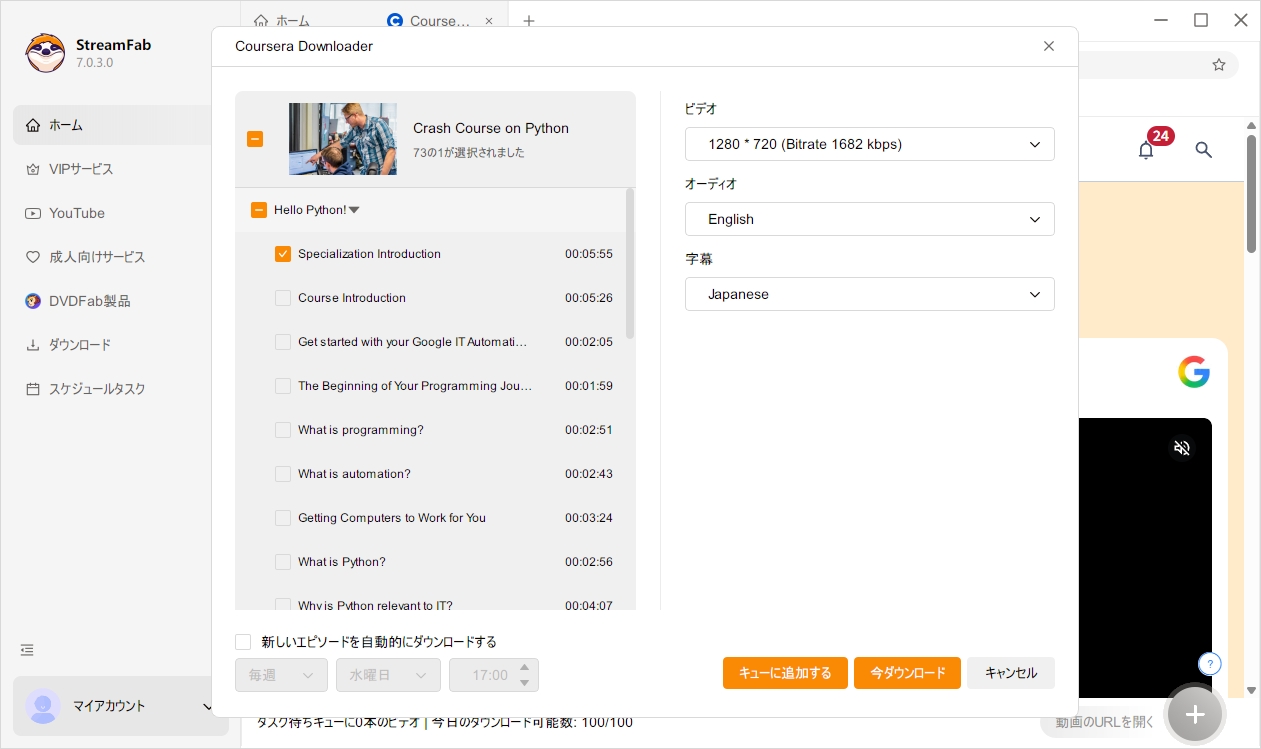Click the VIP crown icon
Image resolution: width=1261 pixels, height=749 pixels.
point(33,169)
